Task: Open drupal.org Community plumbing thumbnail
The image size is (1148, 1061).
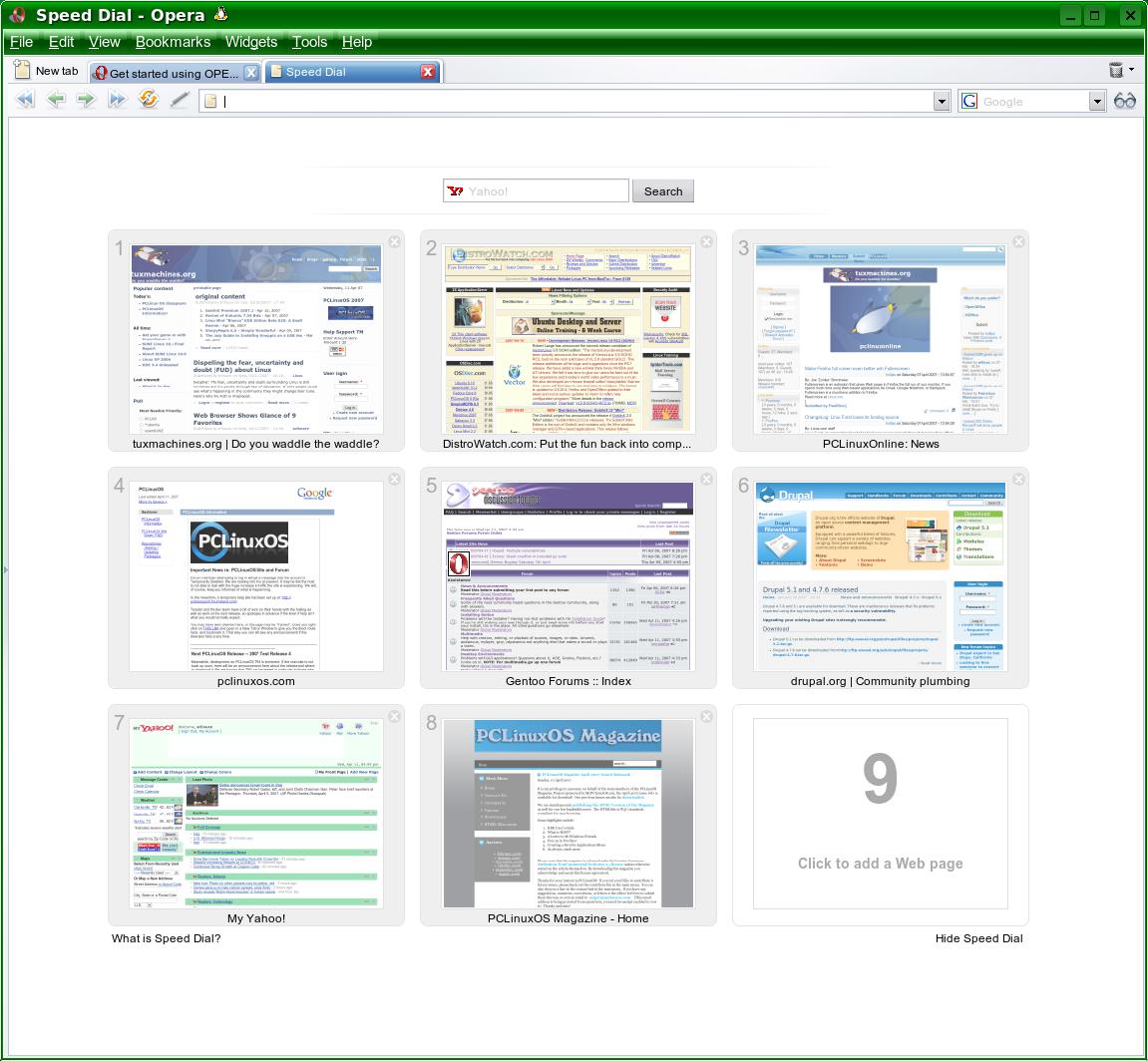Action: 880,576
